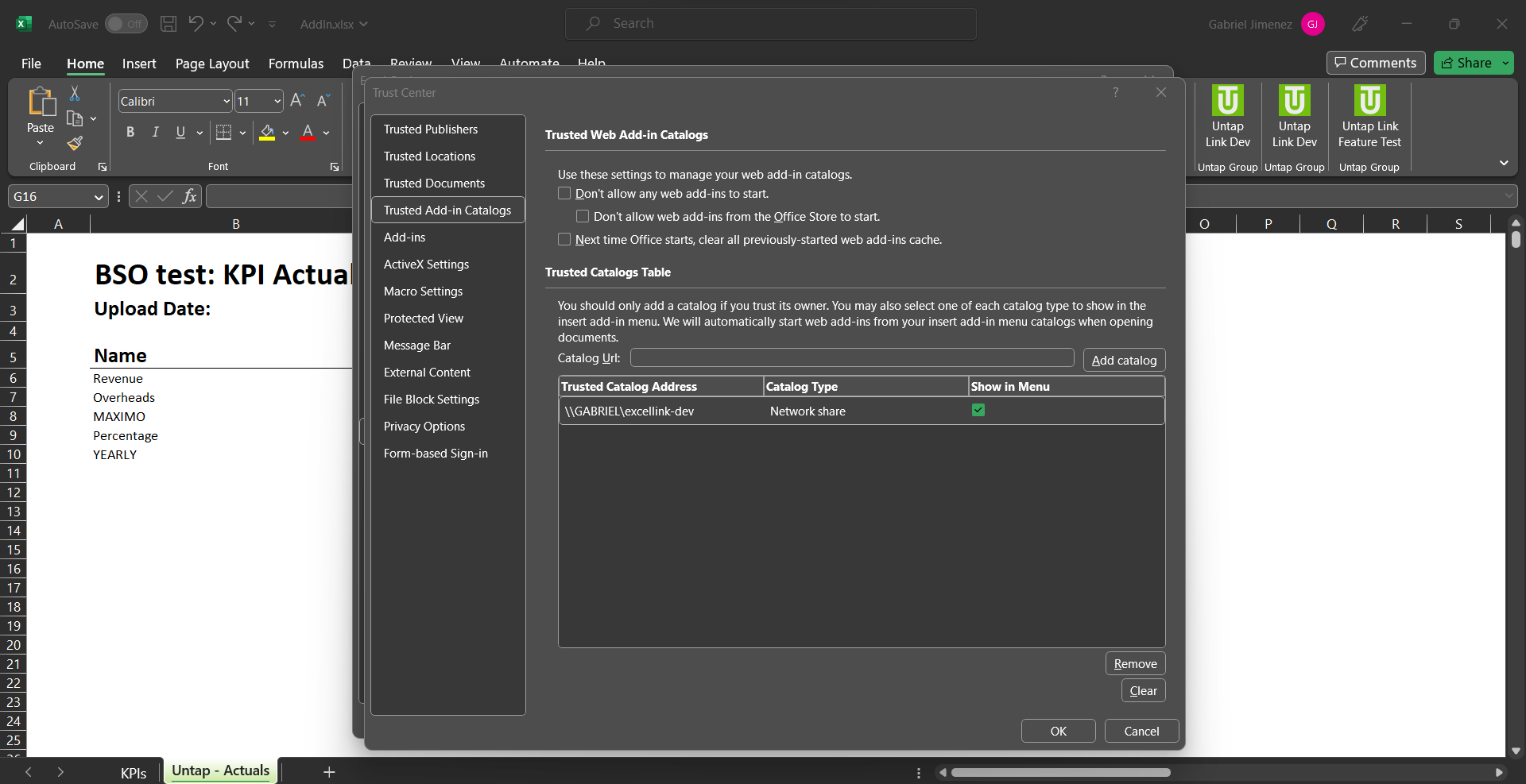Expand the underline style dropdown arrow

pyautogui.click(x=199, y=133)
